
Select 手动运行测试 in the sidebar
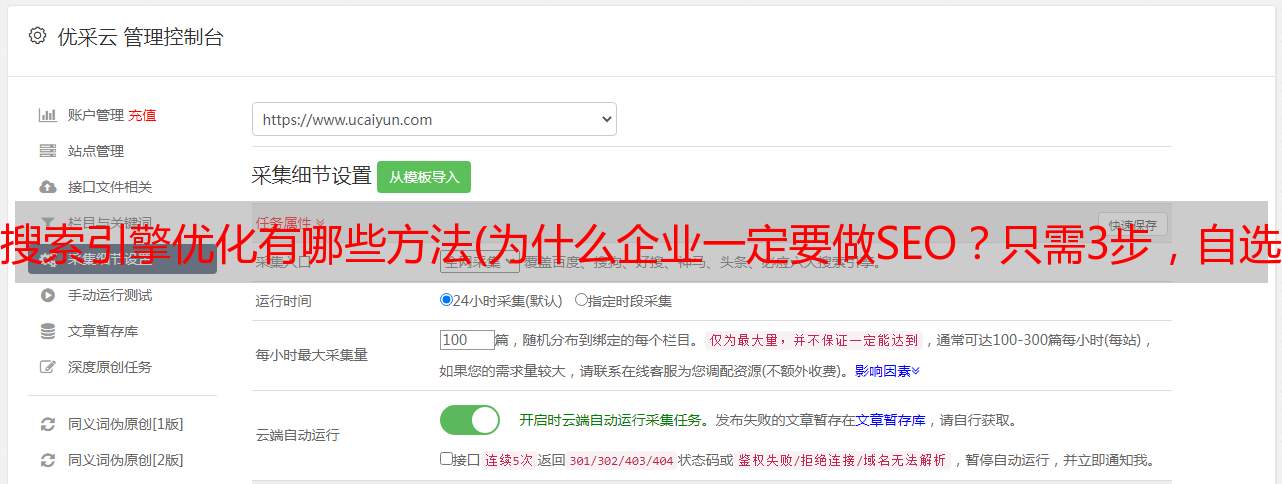pyautogui.click(x=110, y=295)
